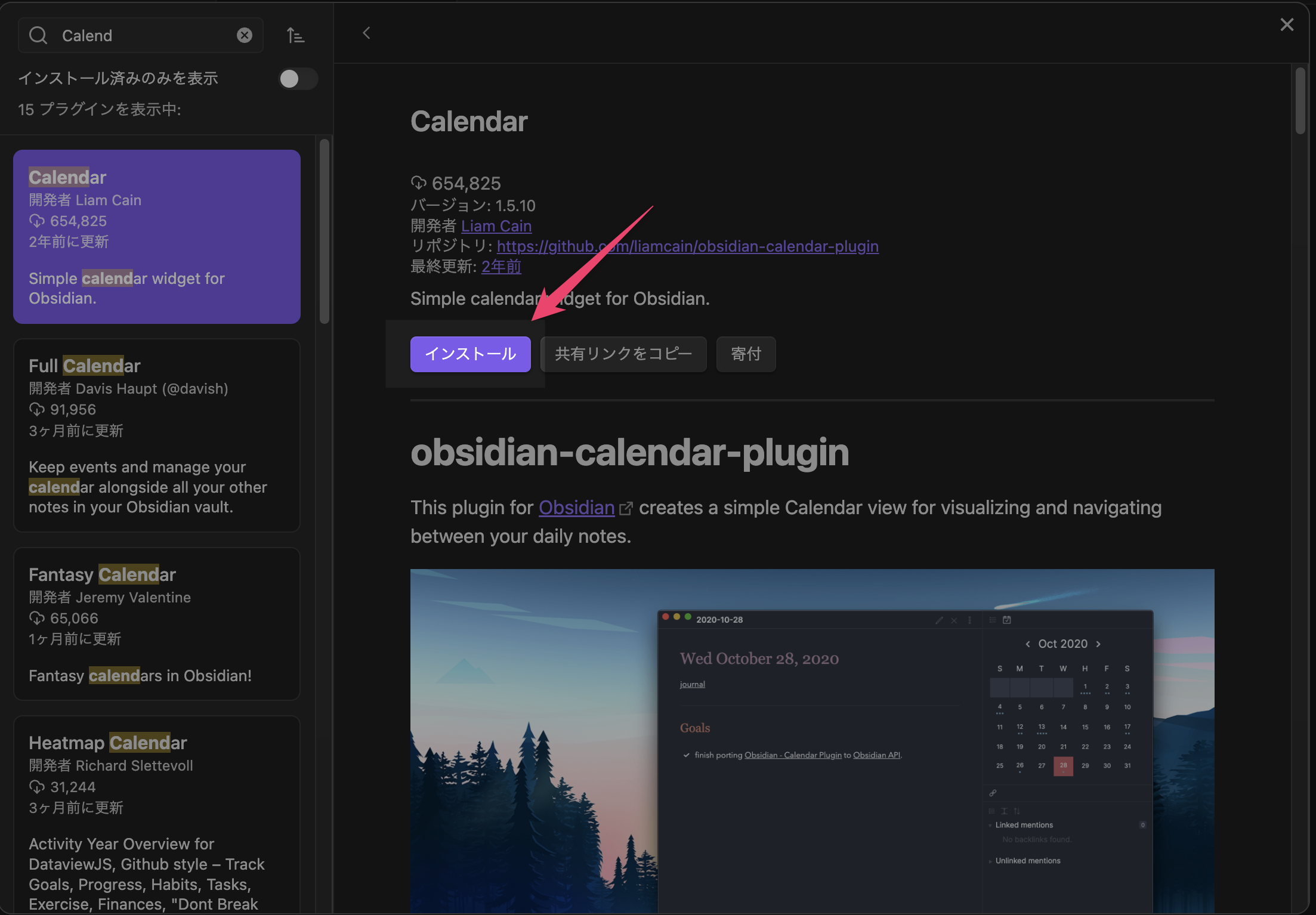Select the Full Calendar plugin entry

(156, 435)
